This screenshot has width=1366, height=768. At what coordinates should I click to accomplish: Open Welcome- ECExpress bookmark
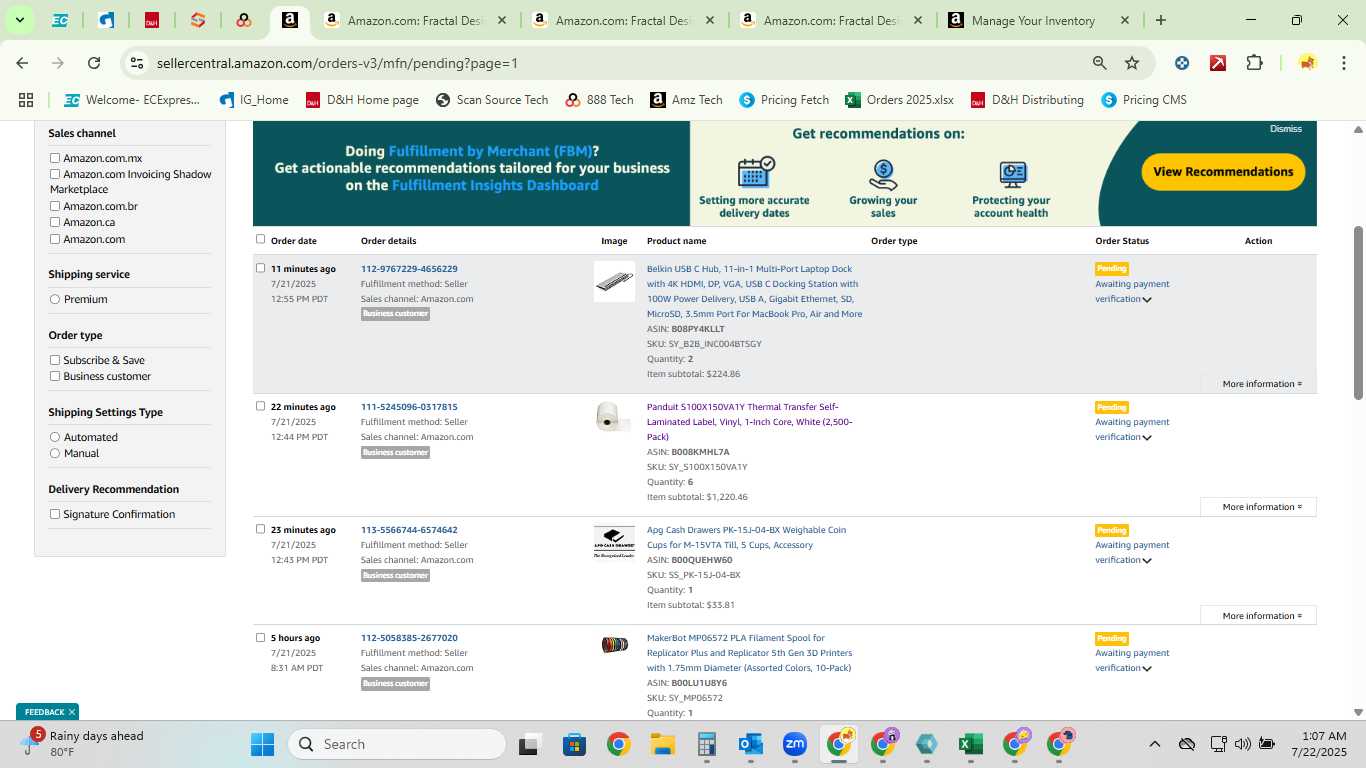tap(132, 100)
